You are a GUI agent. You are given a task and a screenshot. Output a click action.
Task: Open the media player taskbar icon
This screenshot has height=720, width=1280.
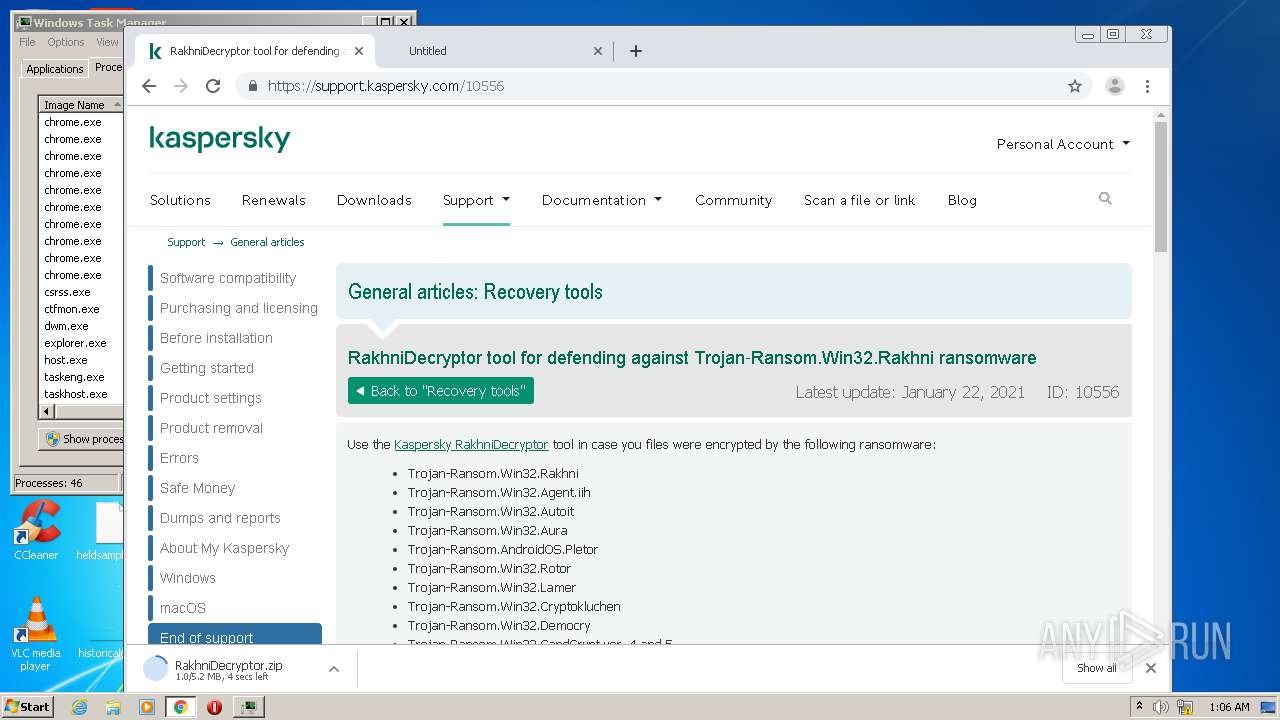(147, 707)
